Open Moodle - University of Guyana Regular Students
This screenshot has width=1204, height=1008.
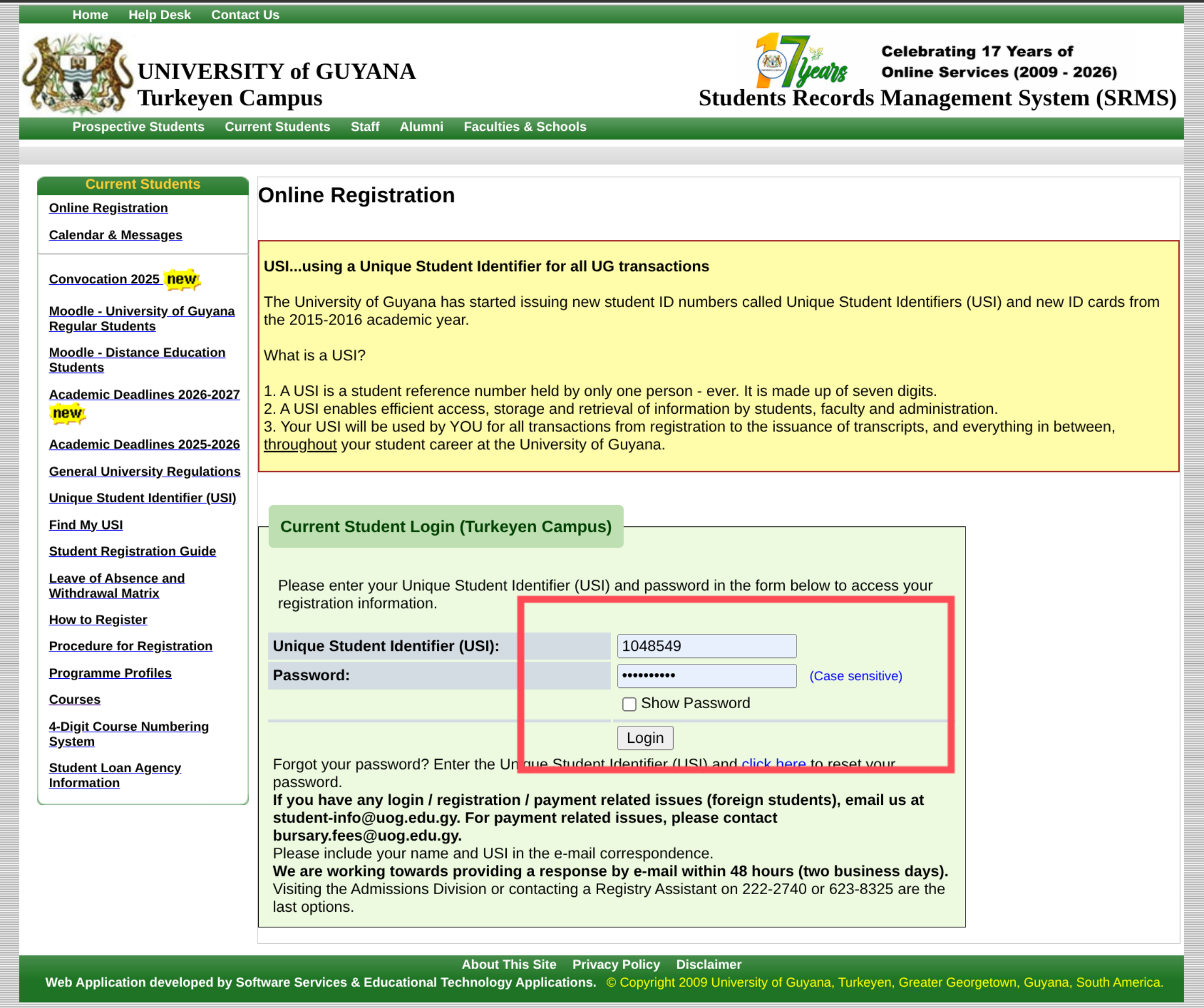click(142, 319)
